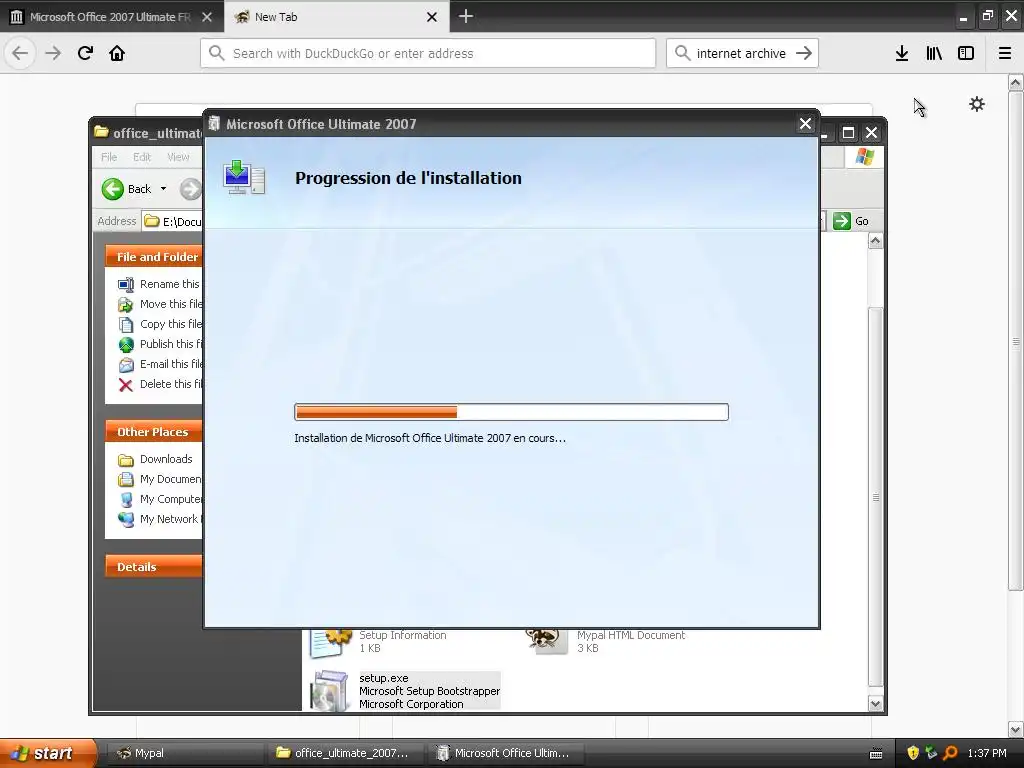Viewport: 1024px width, 768px height.
Task: Close the New Tab browser tab
Action: click(432, 17)
